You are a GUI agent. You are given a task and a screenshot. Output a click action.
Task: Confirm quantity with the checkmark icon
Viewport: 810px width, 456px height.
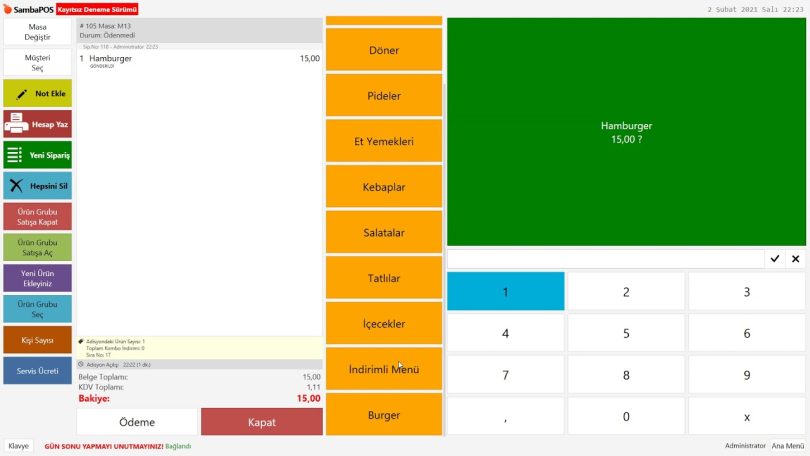point(774,259)
